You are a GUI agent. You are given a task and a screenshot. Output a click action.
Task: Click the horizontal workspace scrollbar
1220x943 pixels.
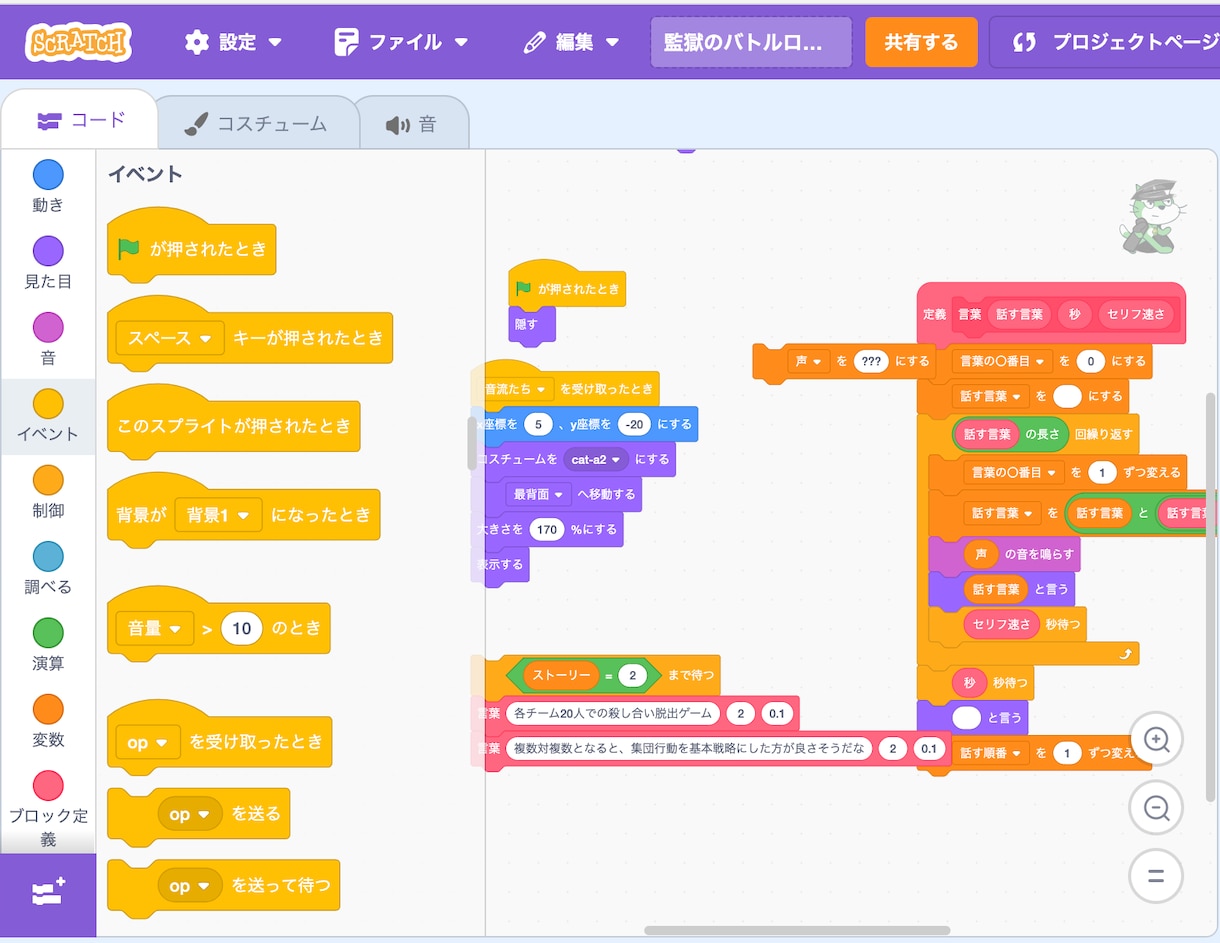pos(797,930)
